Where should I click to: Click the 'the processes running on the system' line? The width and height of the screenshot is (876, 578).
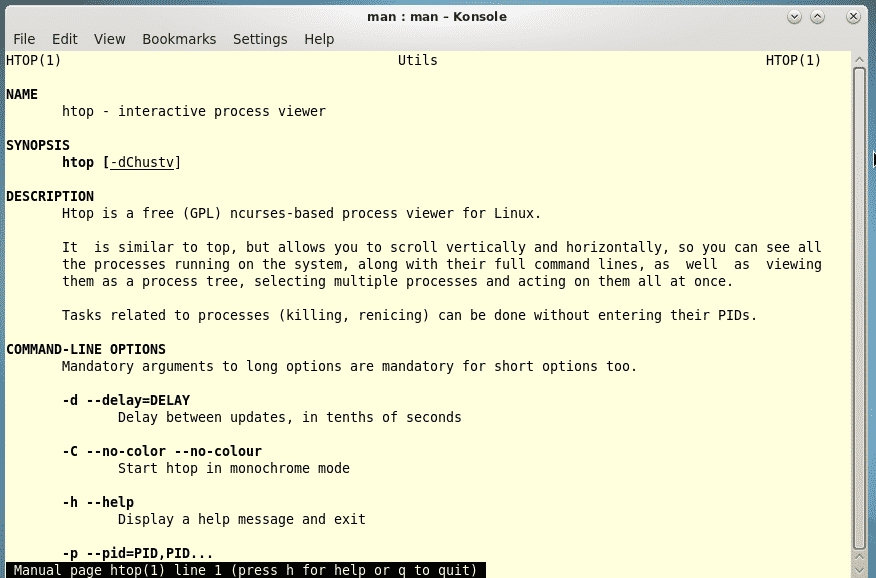coord(441,264)
